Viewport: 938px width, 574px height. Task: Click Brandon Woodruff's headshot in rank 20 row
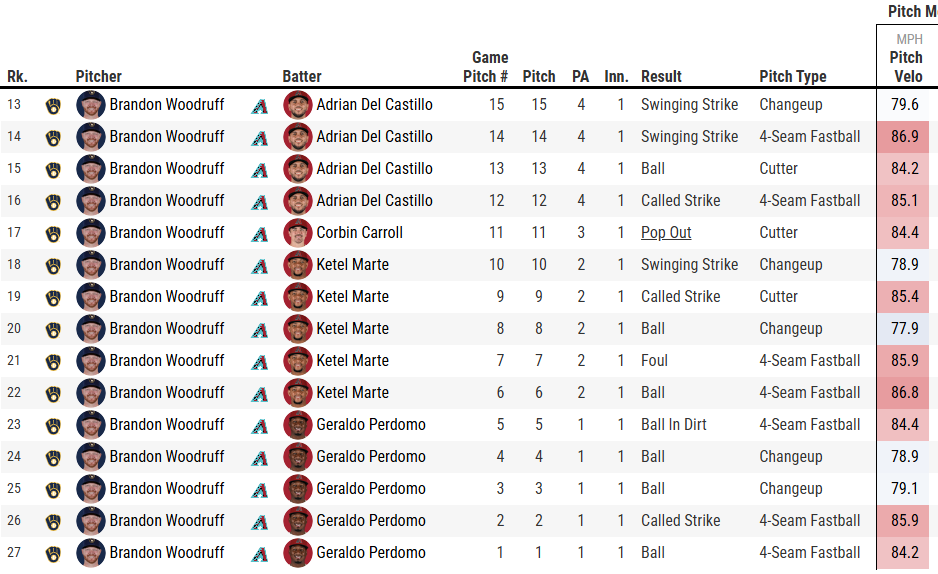pyautogui.click(x=90, y=329)
